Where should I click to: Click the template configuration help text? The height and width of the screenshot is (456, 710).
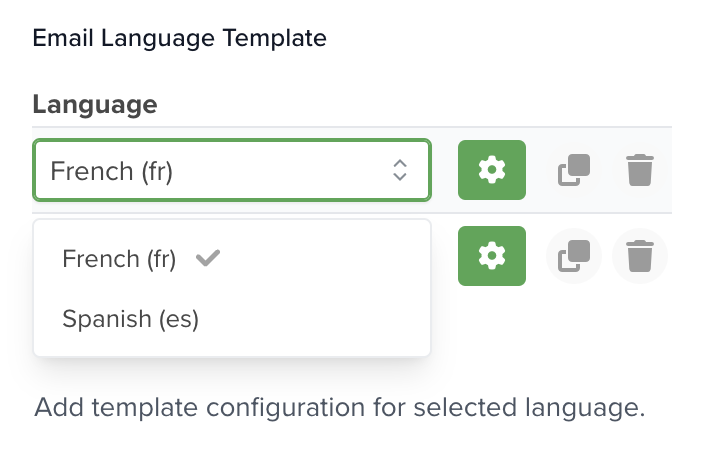[x=340, y=408]
